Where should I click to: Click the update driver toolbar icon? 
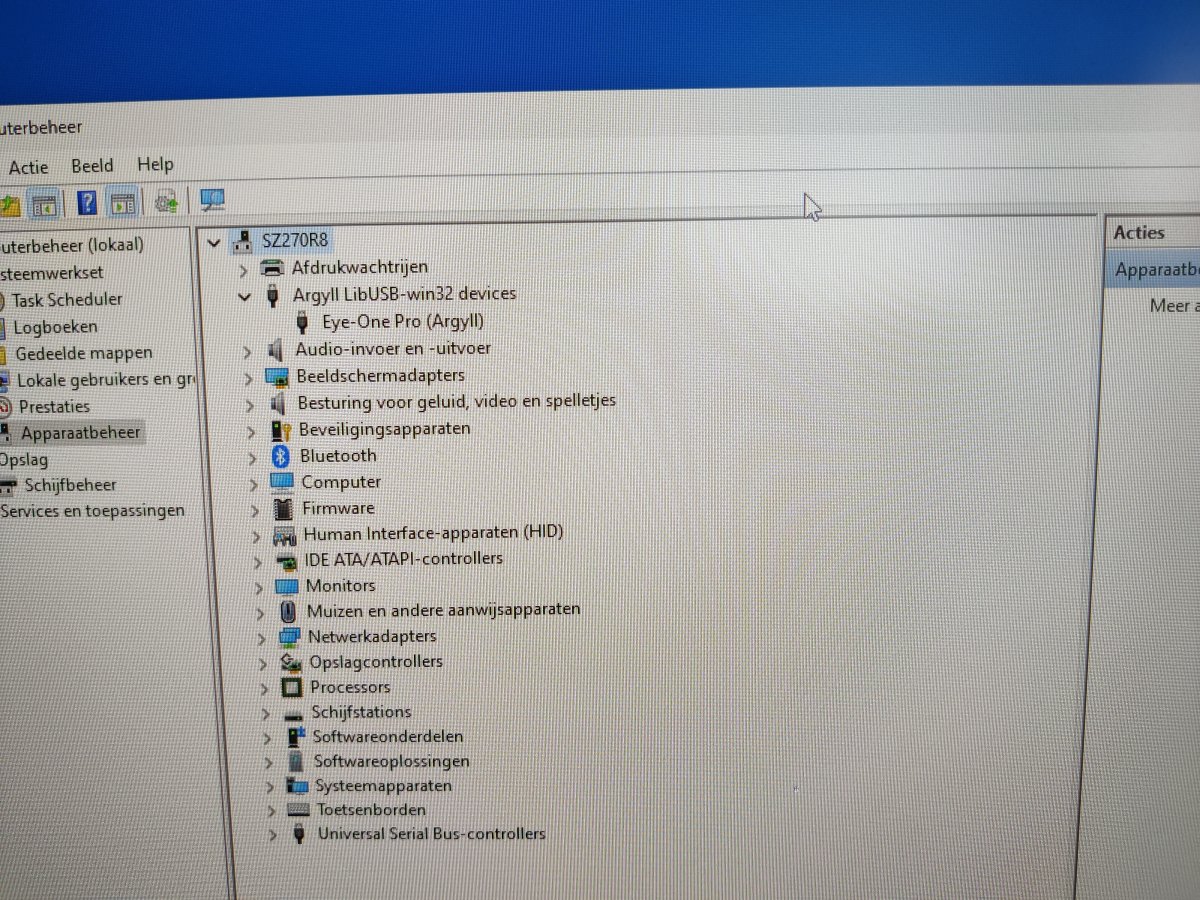pyautogui.click(x=166, y=202)
